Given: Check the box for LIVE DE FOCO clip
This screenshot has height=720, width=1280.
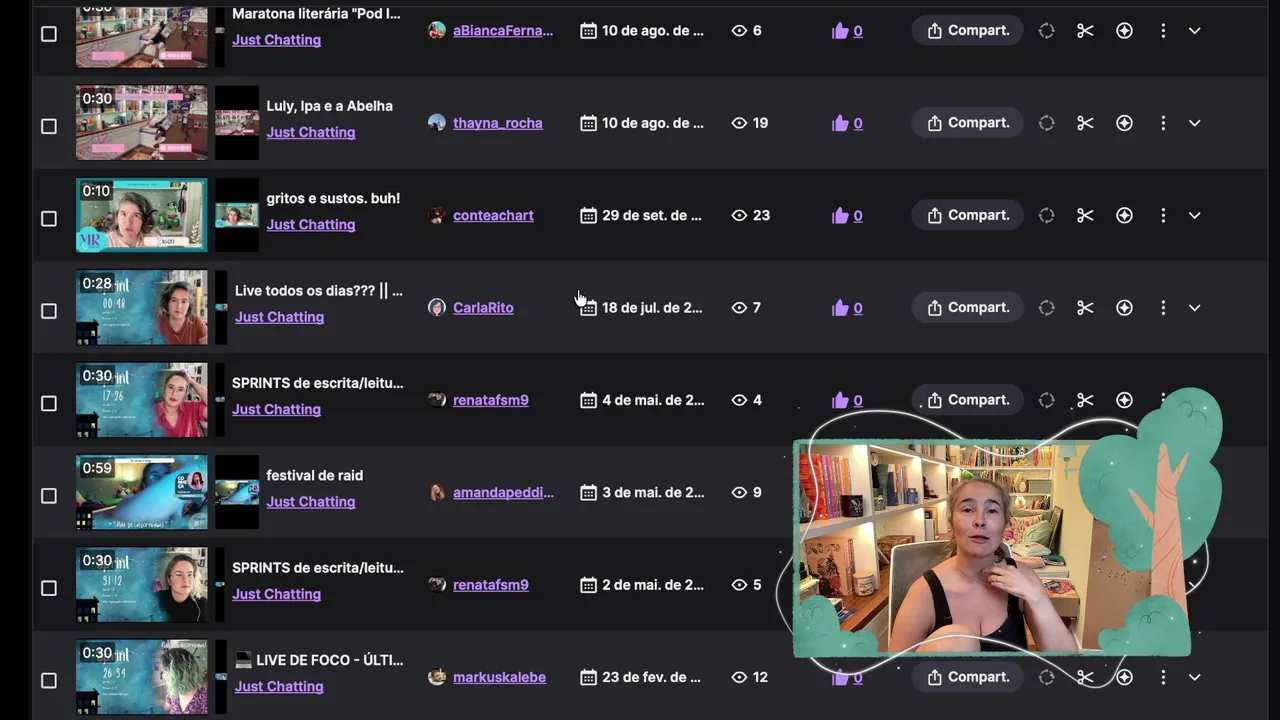Looking at the screenshot, I should point(49,681).
